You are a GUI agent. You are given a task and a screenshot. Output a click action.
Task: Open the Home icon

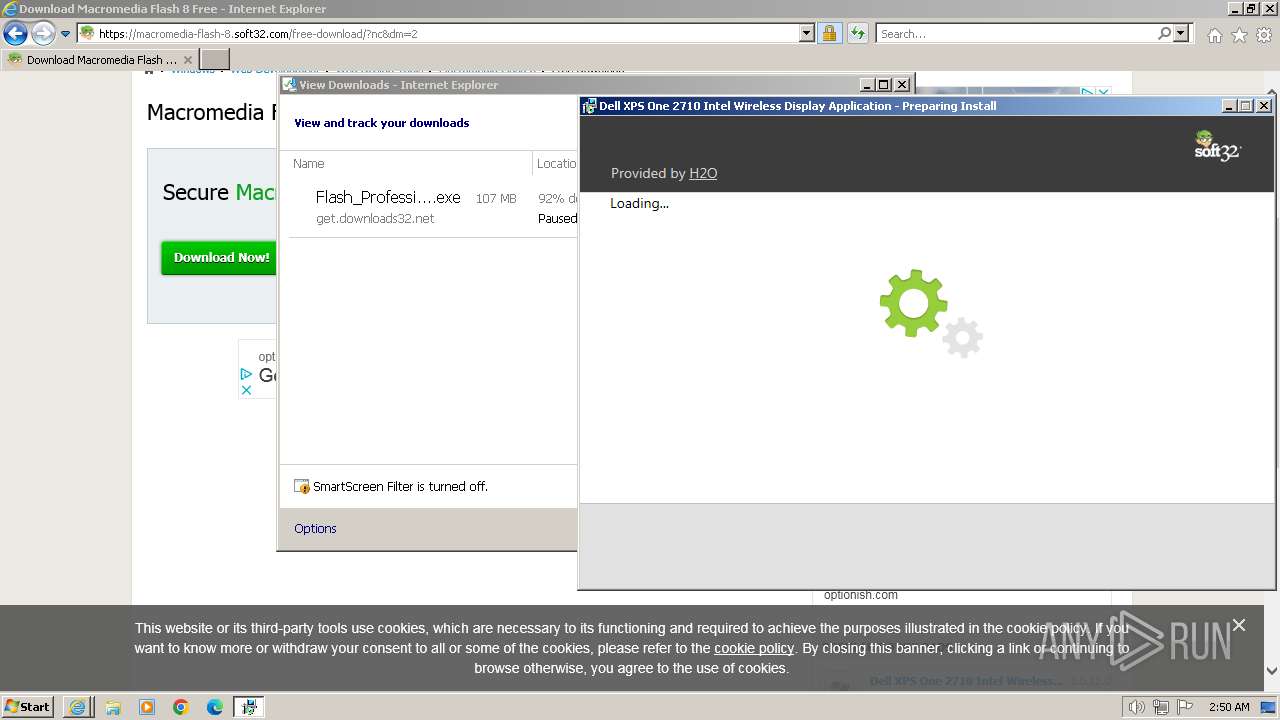[x=1214, y=35]
